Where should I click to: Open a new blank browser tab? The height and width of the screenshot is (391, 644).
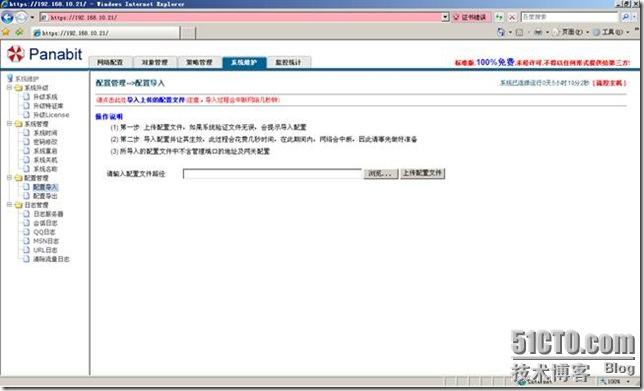pos(188,33)
